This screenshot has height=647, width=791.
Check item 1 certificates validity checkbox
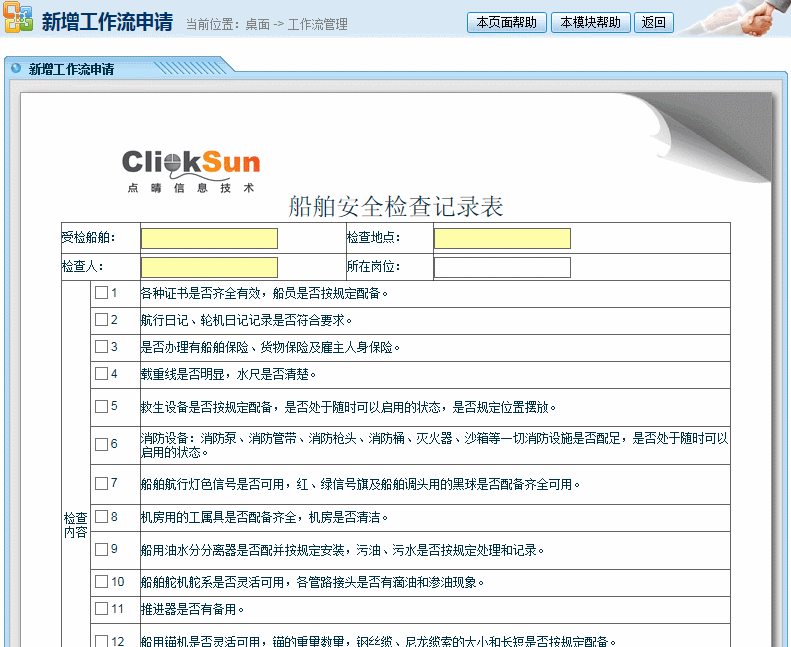click(101, 293)
